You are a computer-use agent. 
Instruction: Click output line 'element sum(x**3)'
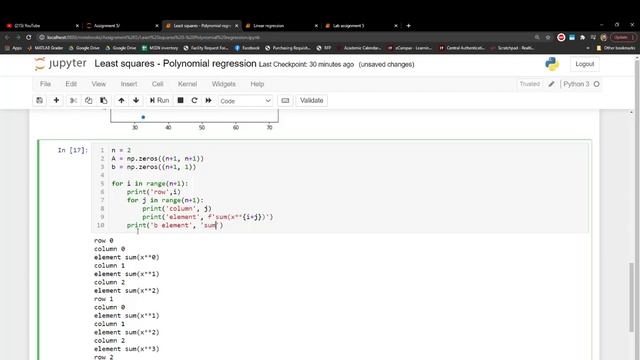[x=127, y=349]
